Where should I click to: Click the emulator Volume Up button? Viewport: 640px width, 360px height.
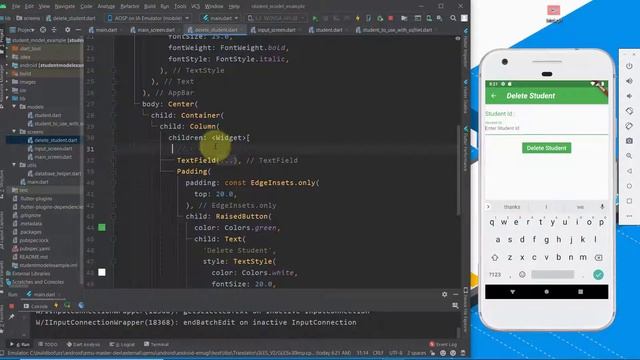[629, 81]
